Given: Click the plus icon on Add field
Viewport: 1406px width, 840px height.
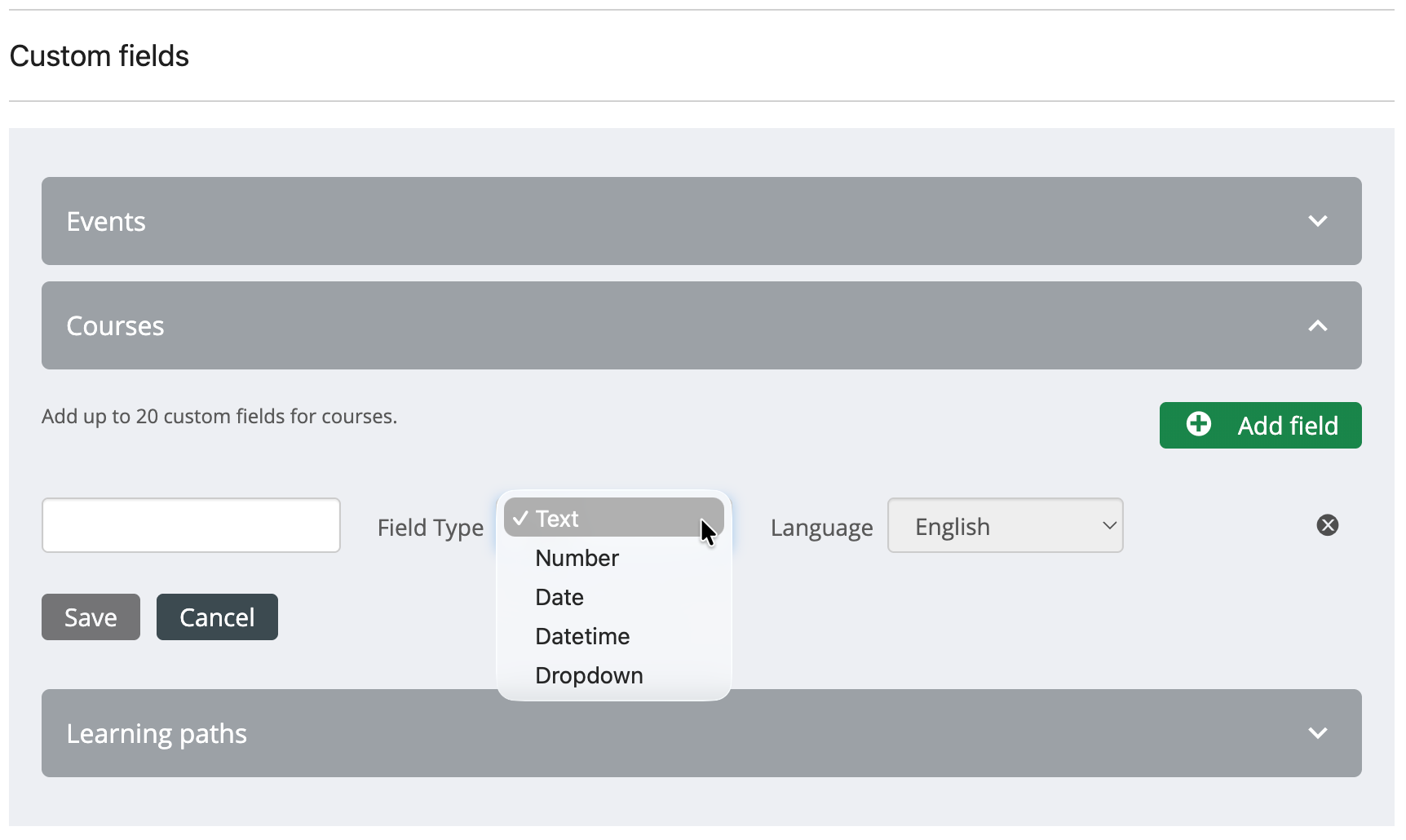Looking at the screenshot, I should click(1198, 424).
